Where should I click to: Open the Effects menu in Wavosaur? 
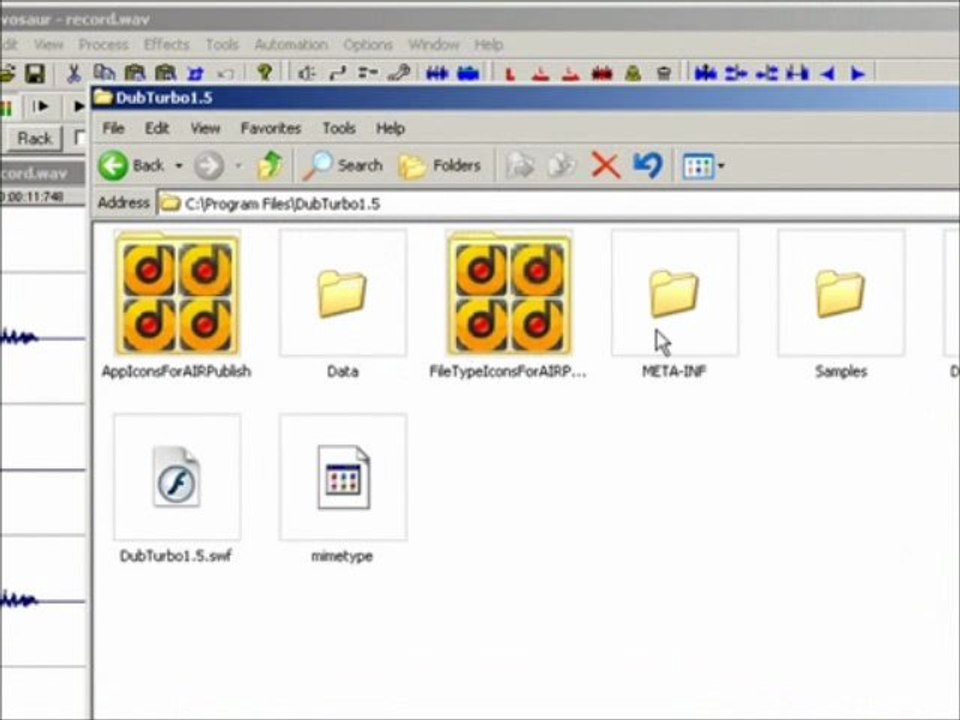tap(167, 45)
